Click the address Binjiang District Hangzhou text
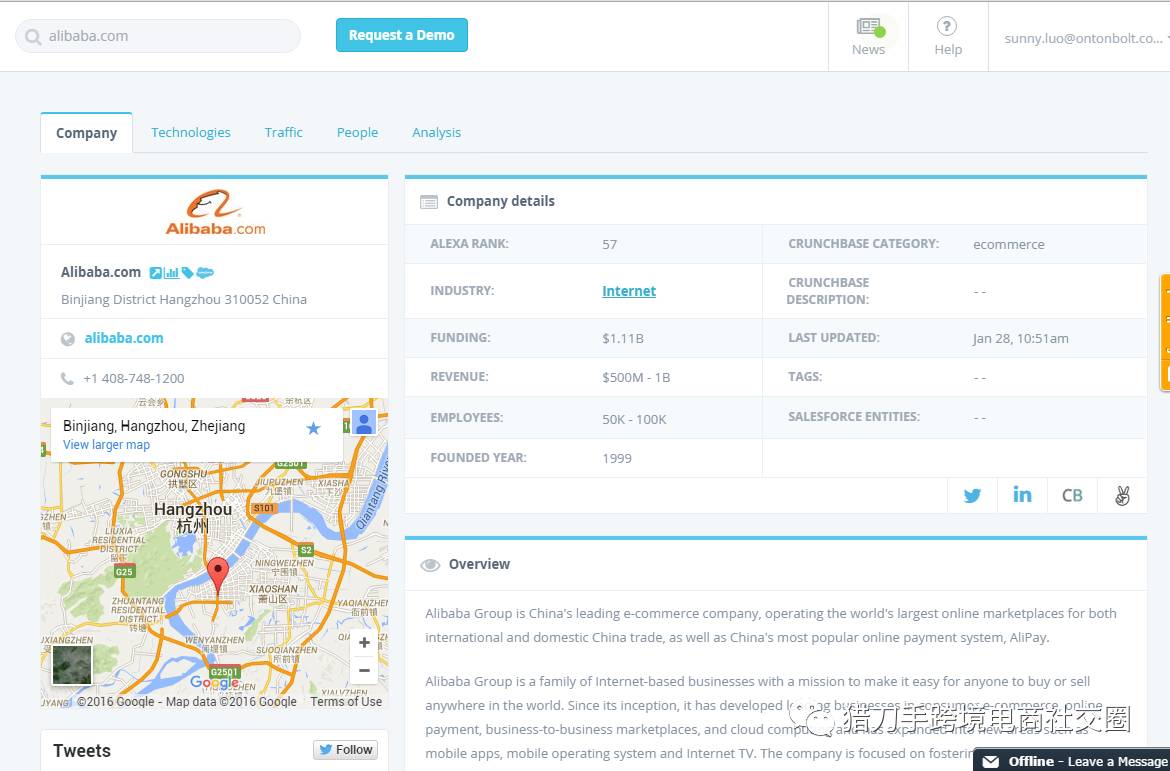Screen dimensions: 1170x771 click(184, 299)
